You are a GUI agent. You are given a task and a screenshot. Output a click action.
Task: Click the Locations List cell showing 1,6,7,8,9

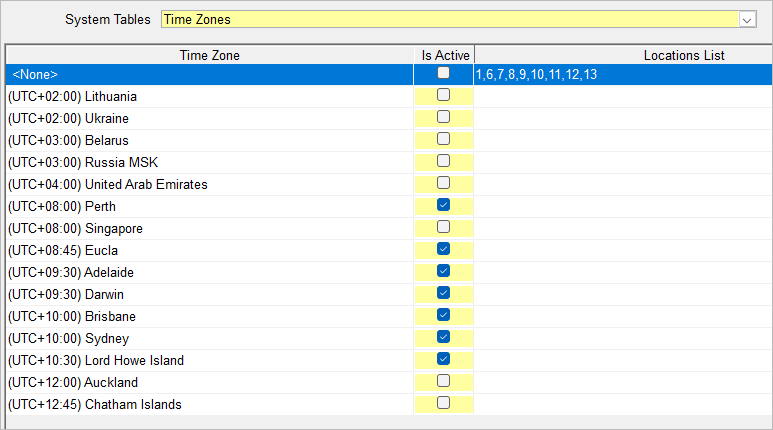click(623, 74)
